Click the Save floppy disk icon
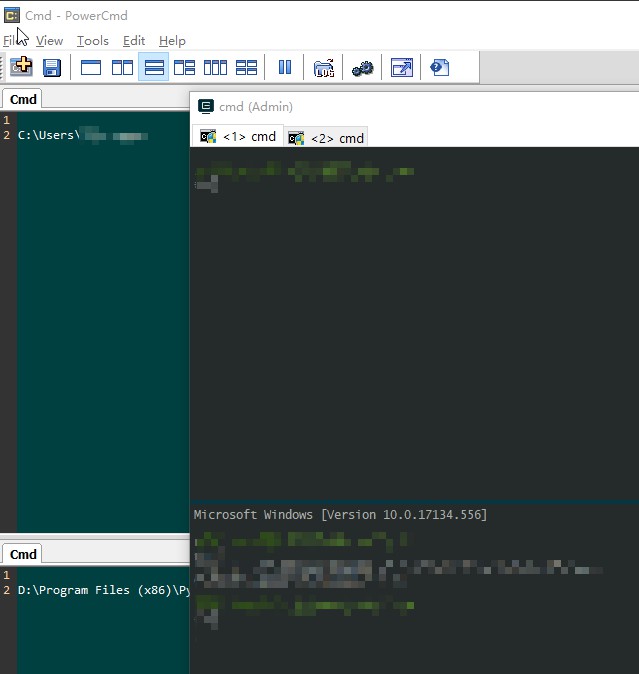The height and width of the screenshot is (674, 639). click(51, 67)
